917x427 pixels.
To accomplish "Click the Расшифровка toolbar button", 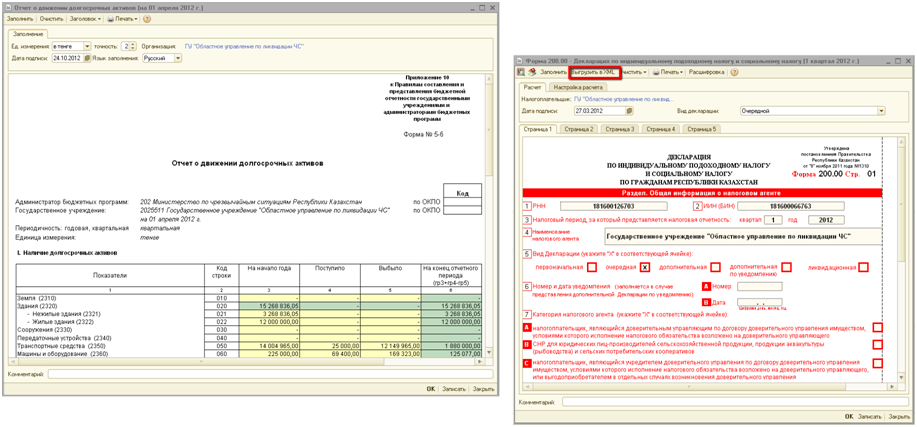I will coord(706,72).
